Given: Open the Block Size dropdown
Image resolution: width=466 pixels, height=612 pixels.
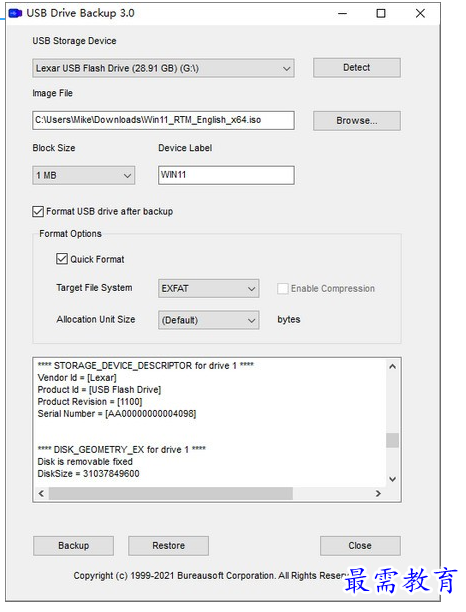Looking at the screenshot, I should [x=84, y=175].
